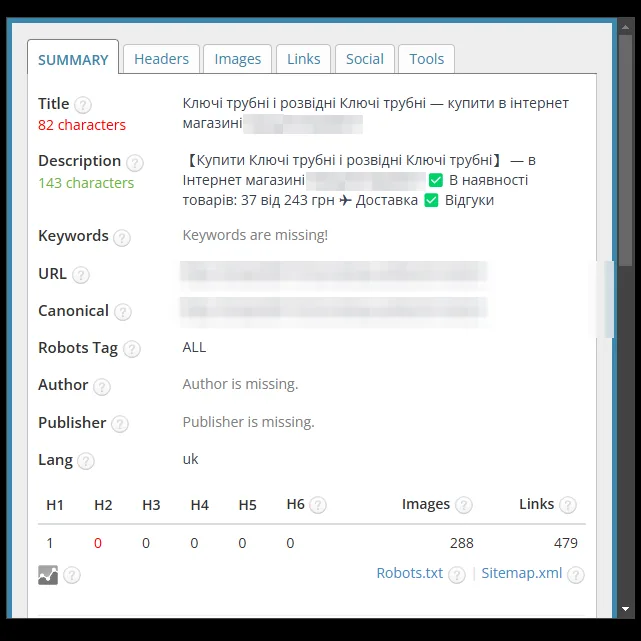Click 'Keywords are missing!' text
641x641 pixels.
point(255,235)
